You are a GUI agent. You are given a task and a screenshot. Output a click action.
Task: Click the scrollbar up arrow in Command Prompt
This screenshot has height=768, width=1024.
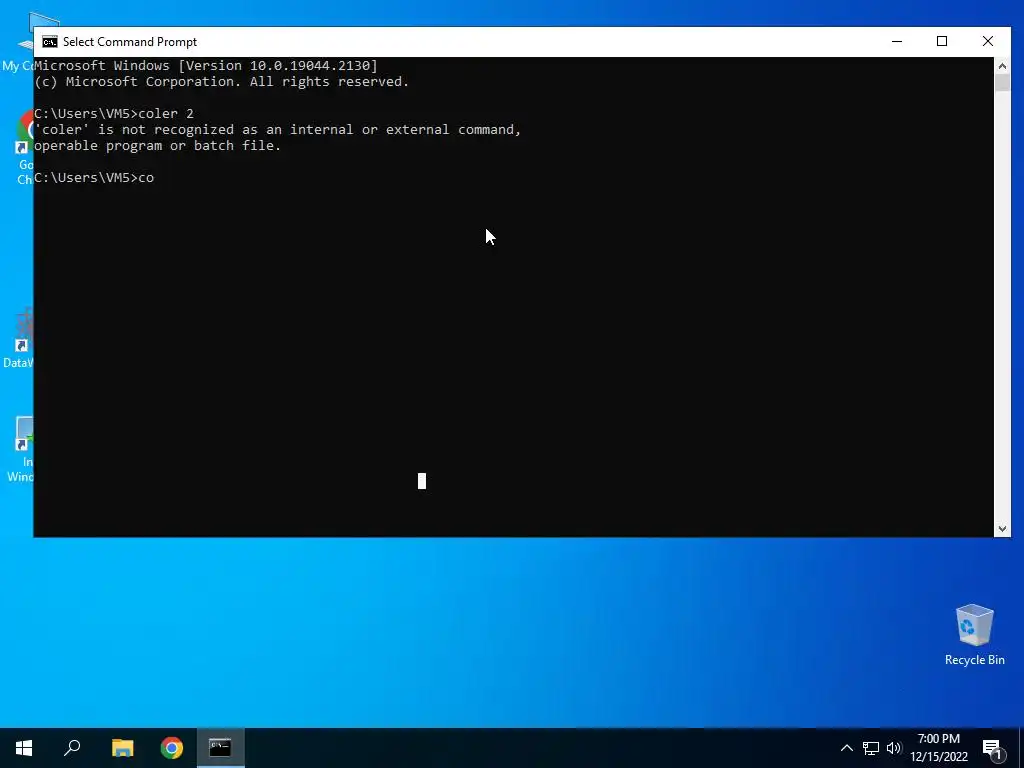point(1002,65)
